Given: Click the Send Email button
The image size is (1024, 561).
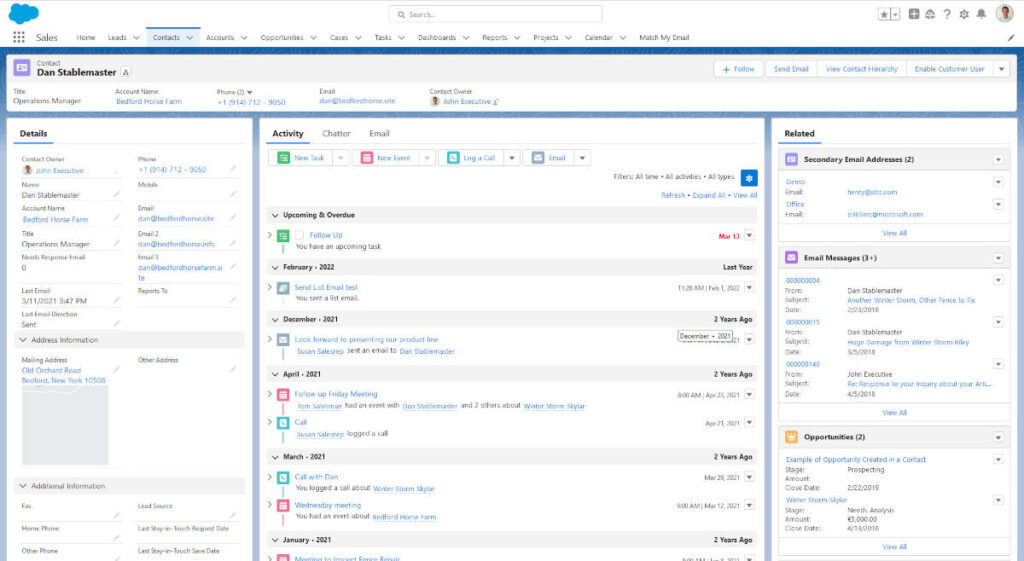Looking at the screenshot, I should (791, 69).
